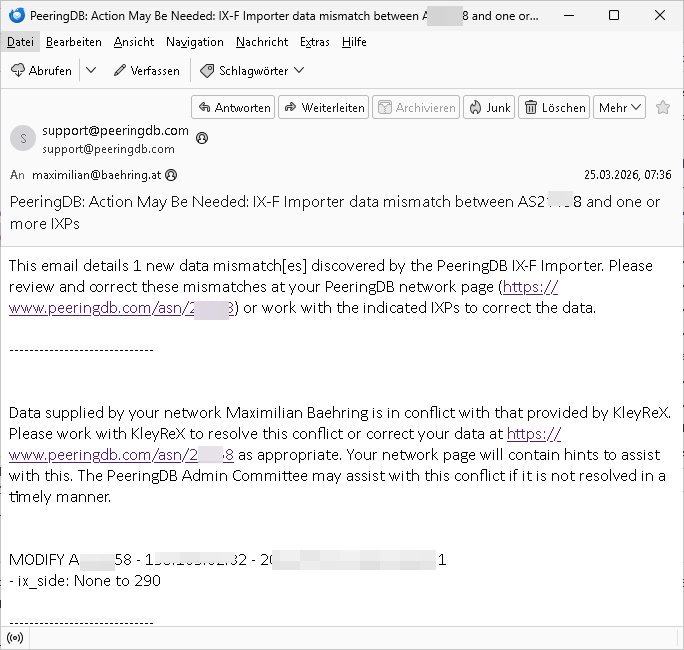
Task: Click the connection status icon in status bar
Action: click(14, 637)
